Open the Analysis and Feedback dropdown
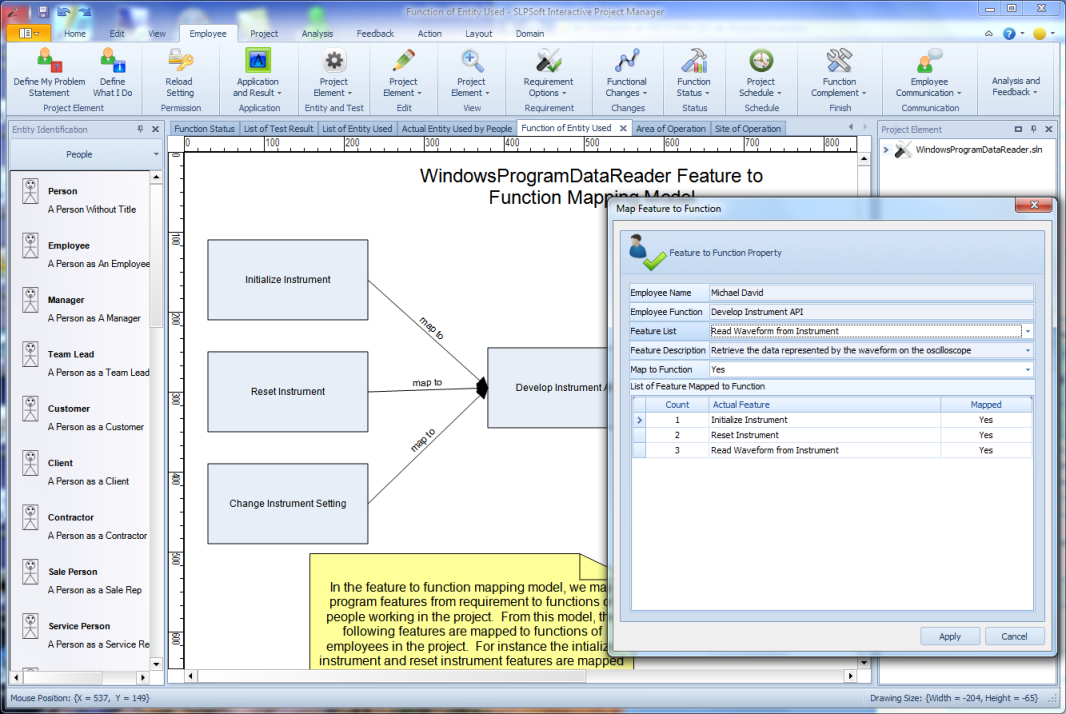The width and height of the screenshot is (1066, 714). tap(1016, 86)
